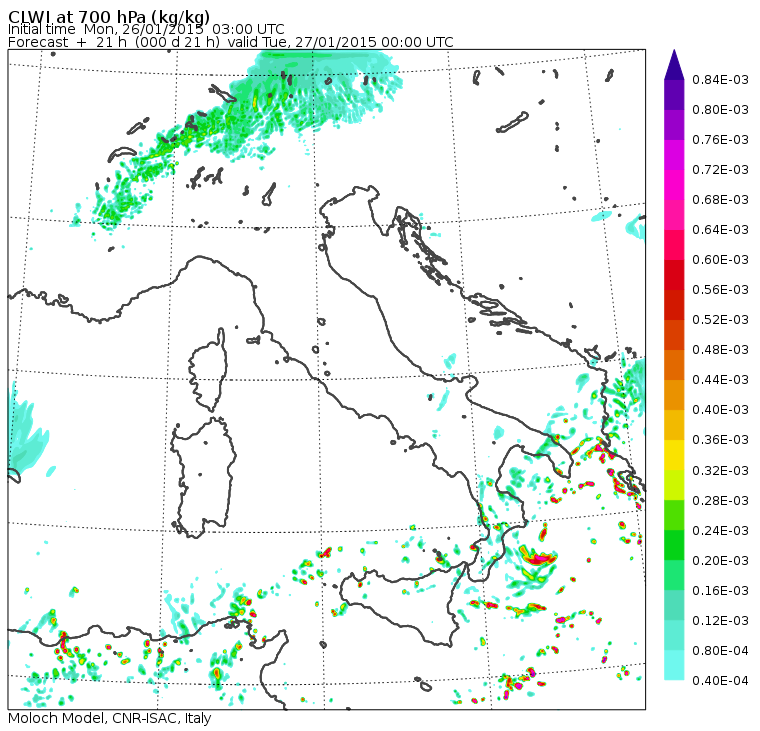Click the 0.48E-03 colorbar label
The height and width of the screenshot is (731, 760).
(720, 350)
